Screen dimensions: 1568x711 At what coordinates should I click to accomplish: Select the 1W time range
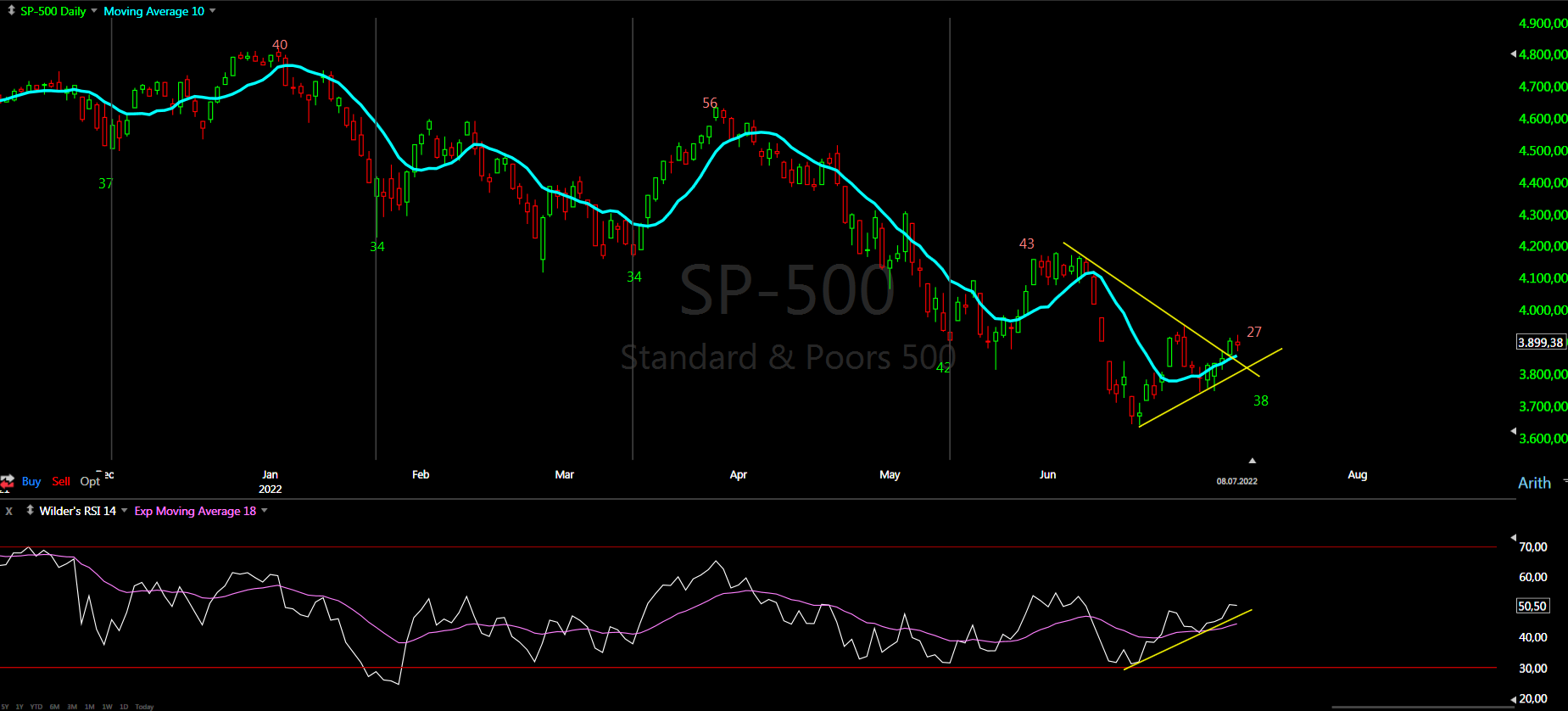(x=107, y=707)
